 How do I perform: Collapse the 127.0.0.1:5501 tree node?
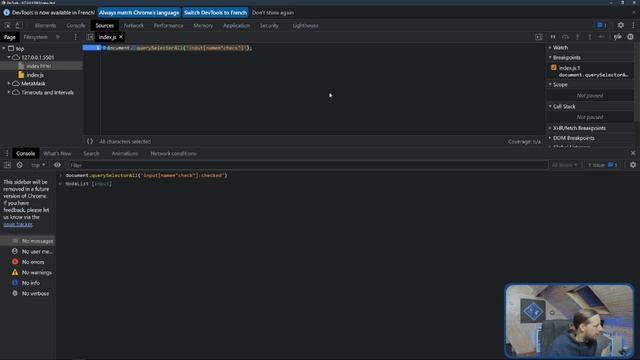tap(9, 58)
